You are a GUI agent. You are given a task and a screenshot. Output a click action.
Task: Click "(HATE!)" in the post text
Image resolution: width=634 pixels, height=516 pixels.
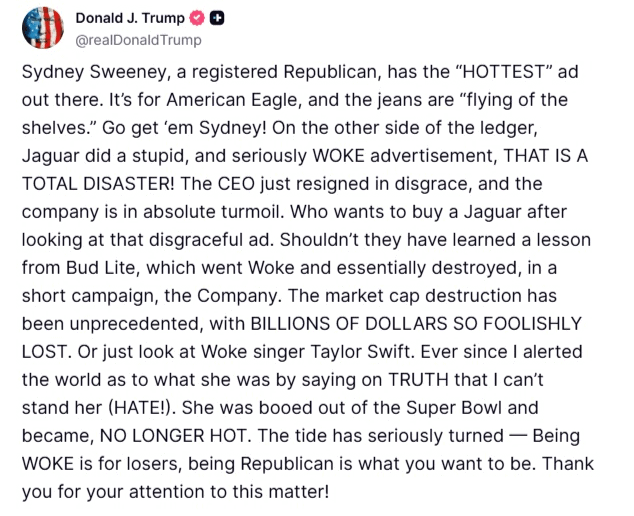click(x=142, y=408)
